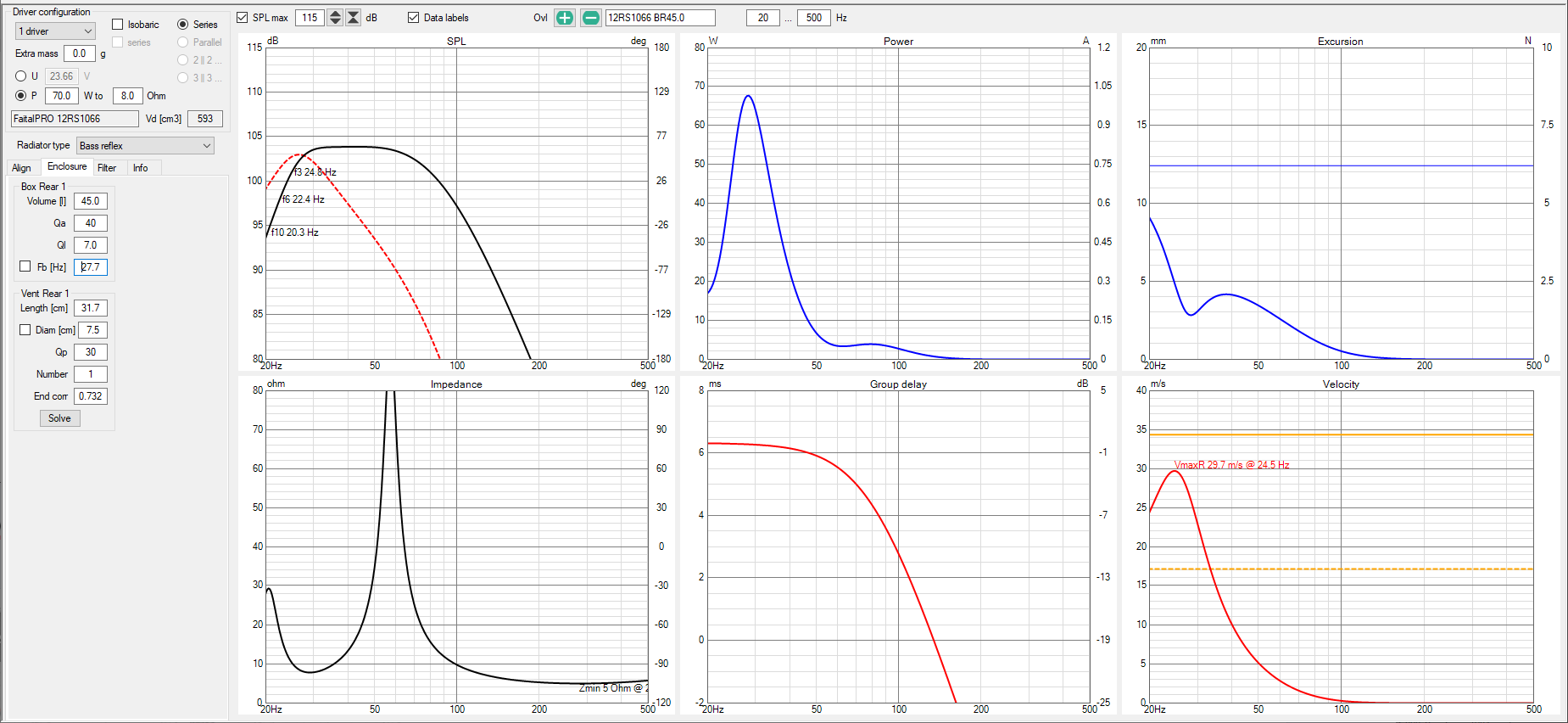Open the '1 driver' count dropdown

pyautogui.click(x=55, y=31)
